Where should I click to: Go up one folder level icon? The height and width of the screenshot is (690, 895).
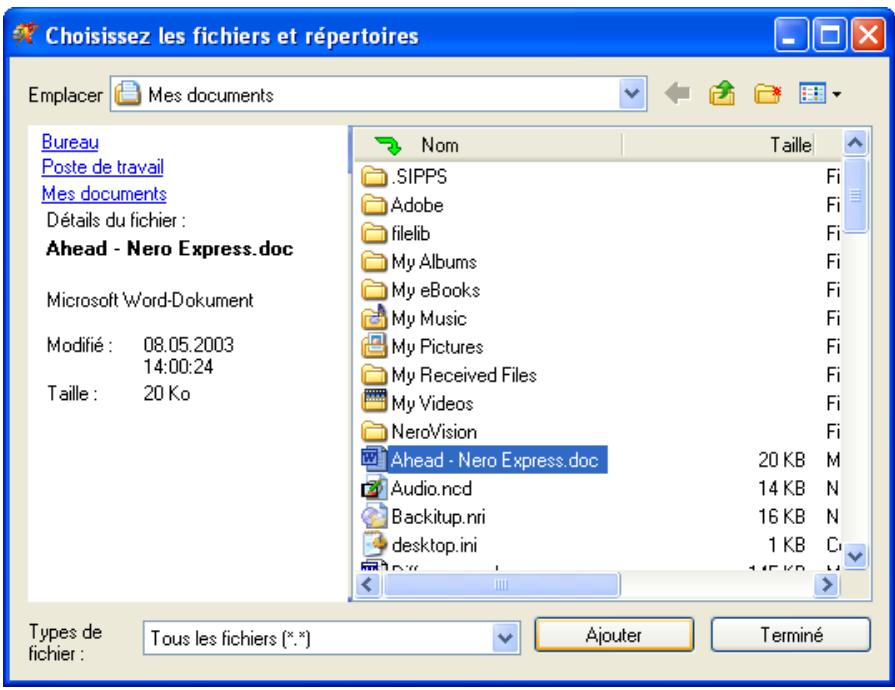[722, 93]
